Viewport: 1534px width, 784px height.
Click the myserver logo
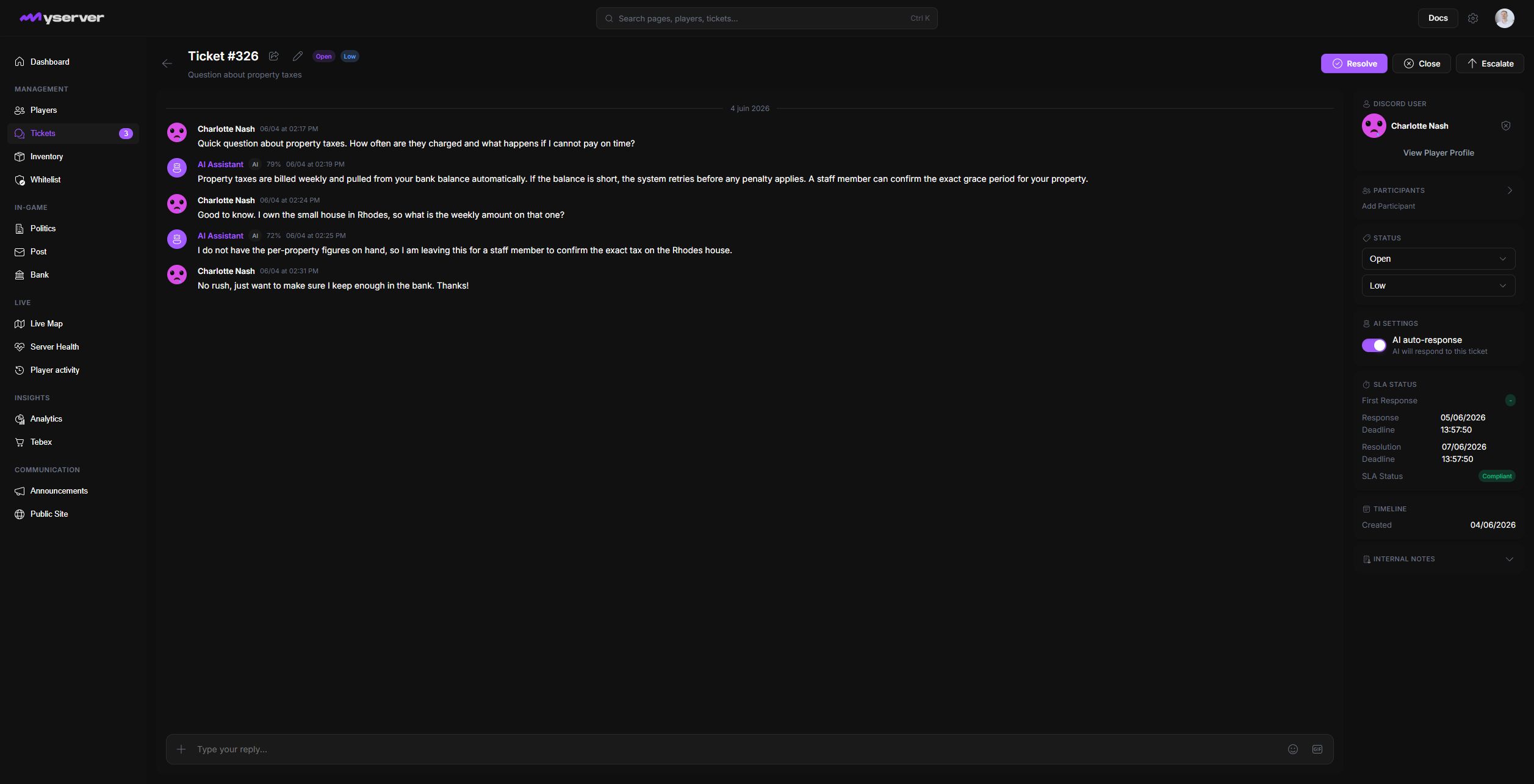click(x=62, y=18)
